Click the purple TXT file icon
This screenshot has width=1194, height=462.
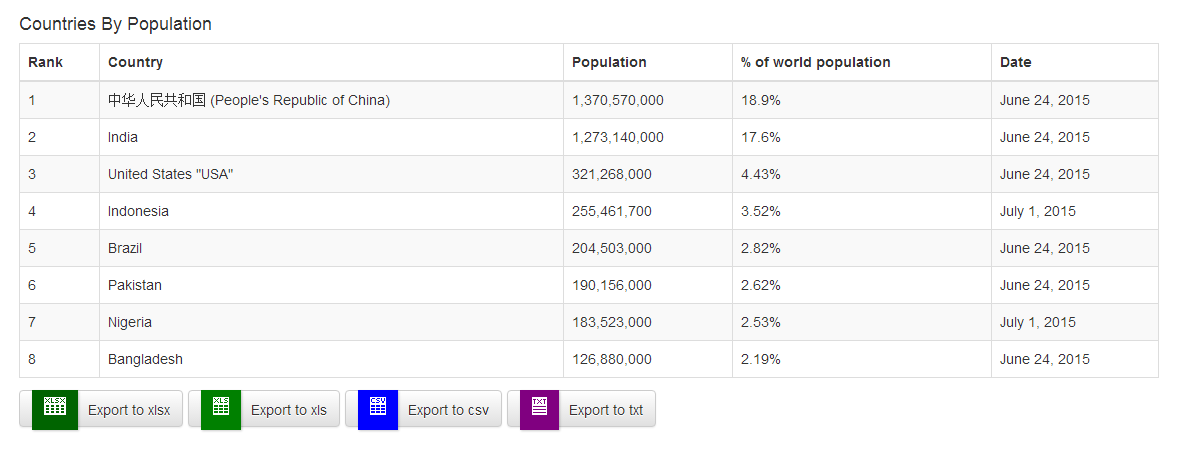pyautogui.click(x=539, y=409)
